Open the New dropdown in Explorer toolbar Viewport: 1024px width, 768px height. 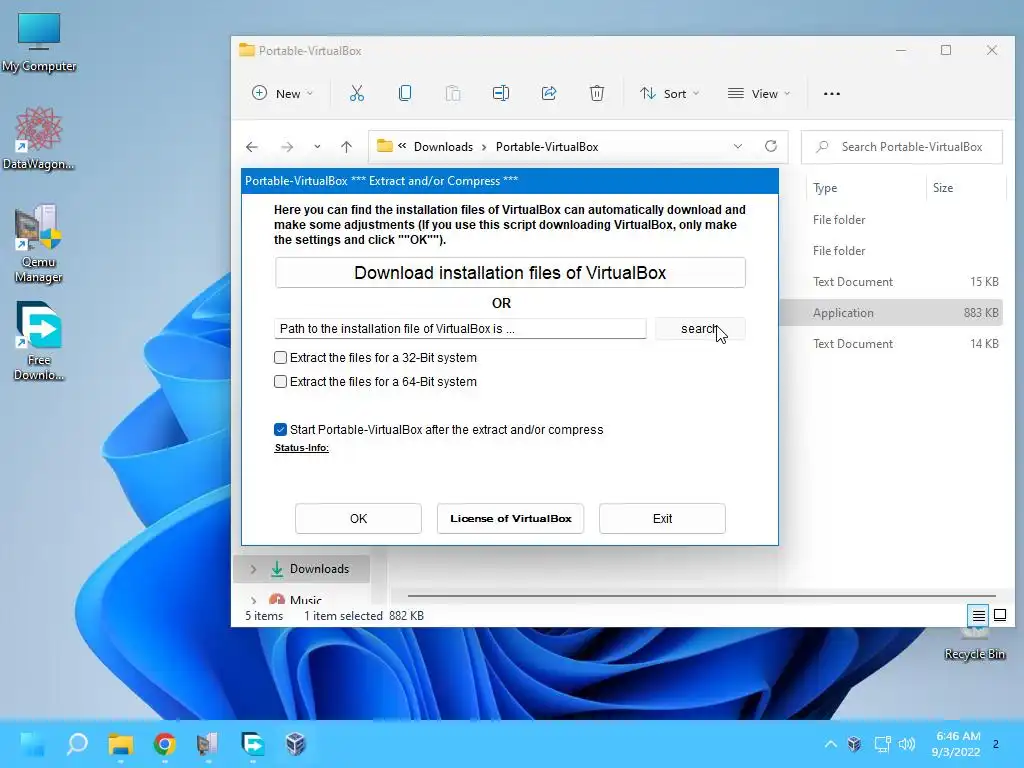click(283, 93)
